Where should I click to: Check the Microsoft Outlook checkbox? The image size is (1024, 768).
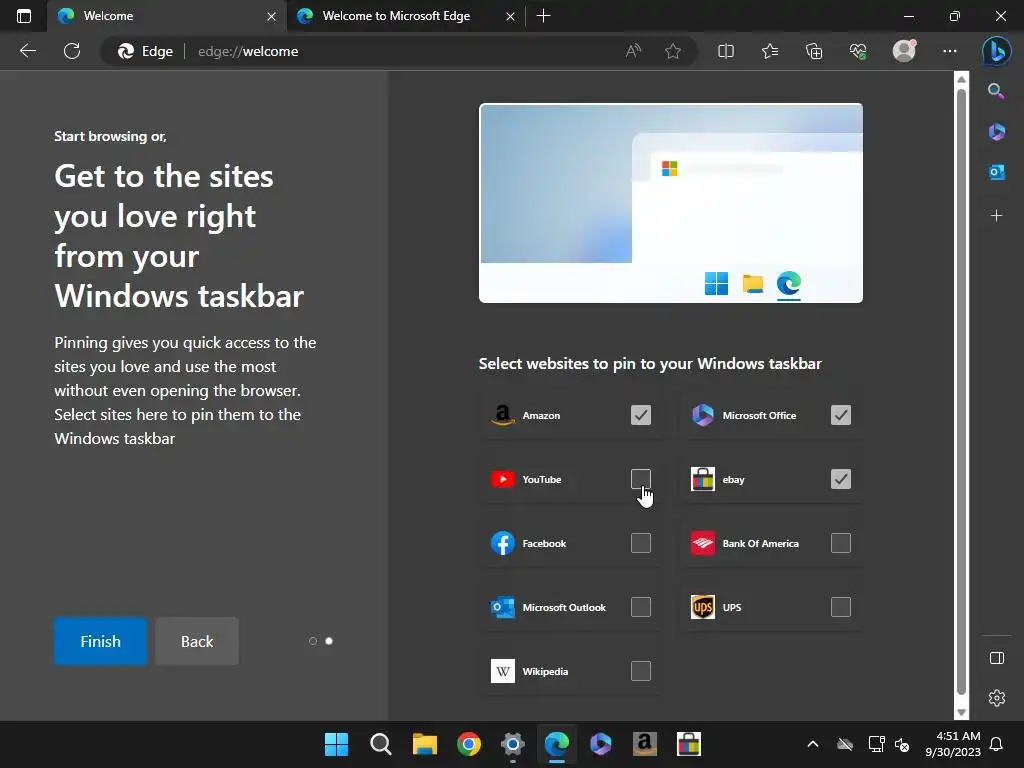pos(641,607)
